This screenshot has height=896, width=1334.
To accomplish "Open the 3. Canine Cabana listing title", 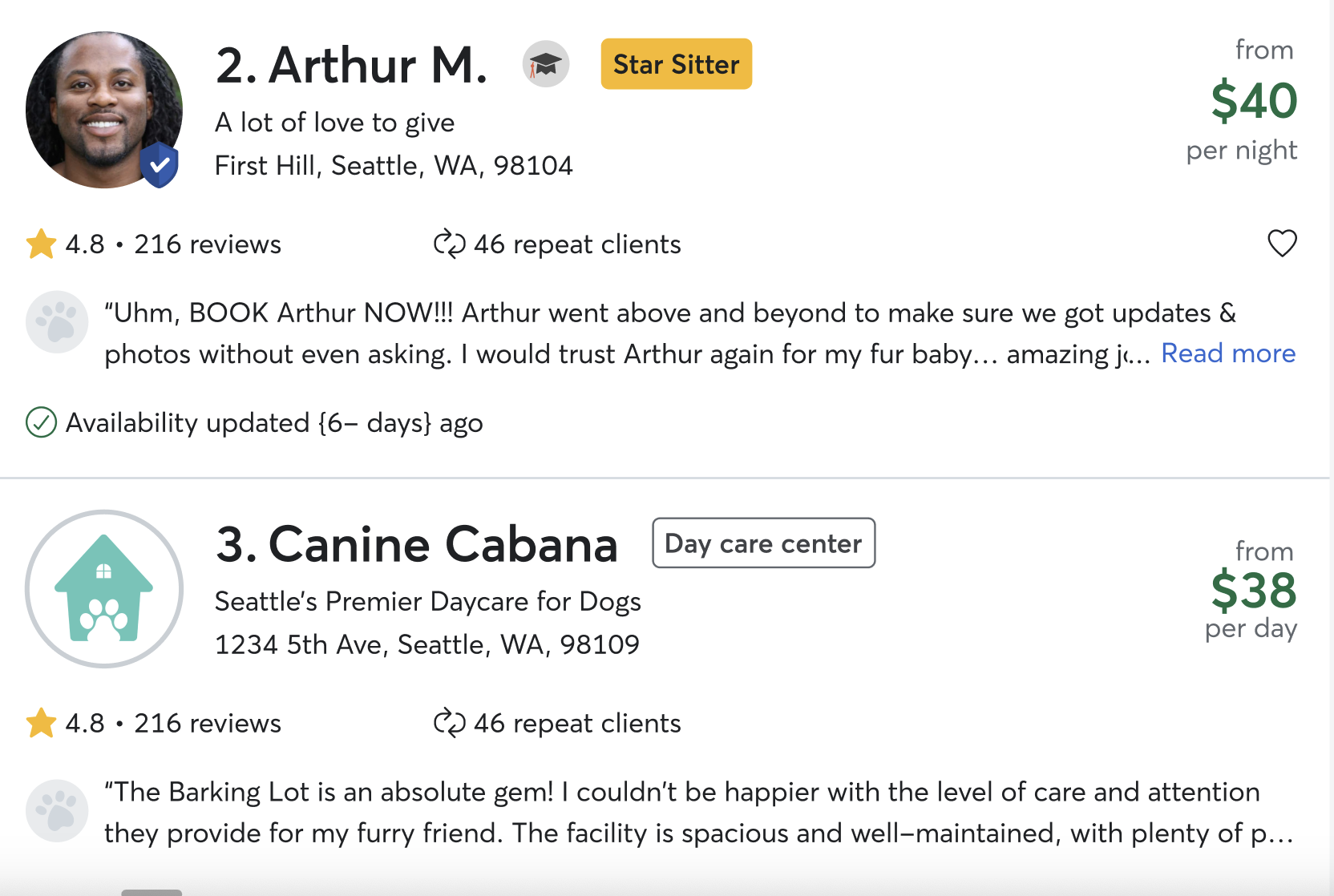I will pyautogui.click(x=416, y=544).
